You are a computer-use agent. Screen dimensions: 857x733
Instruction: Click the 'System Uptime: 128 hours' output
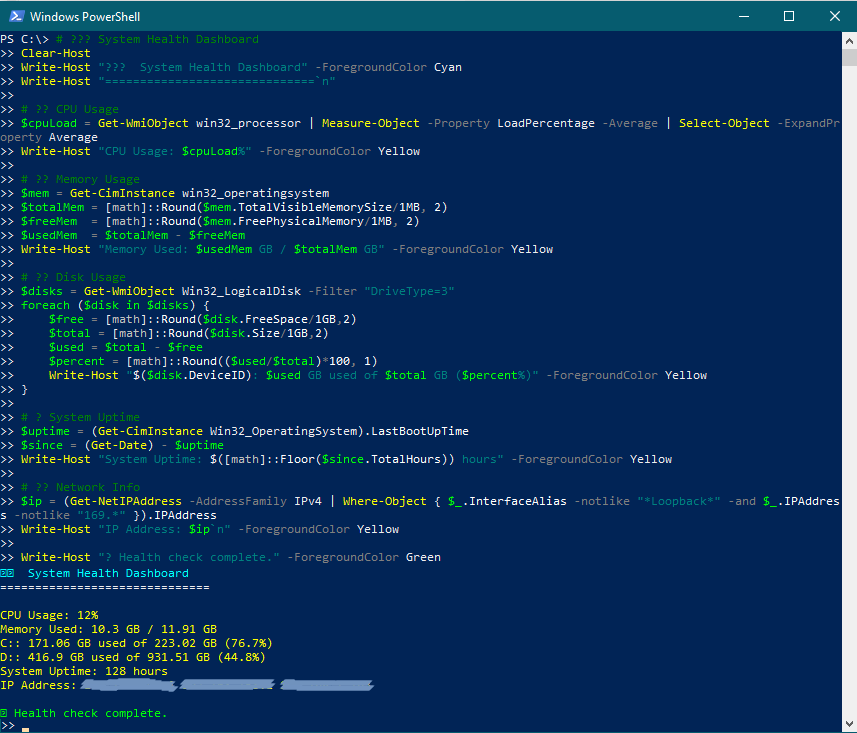pos(84,672)
